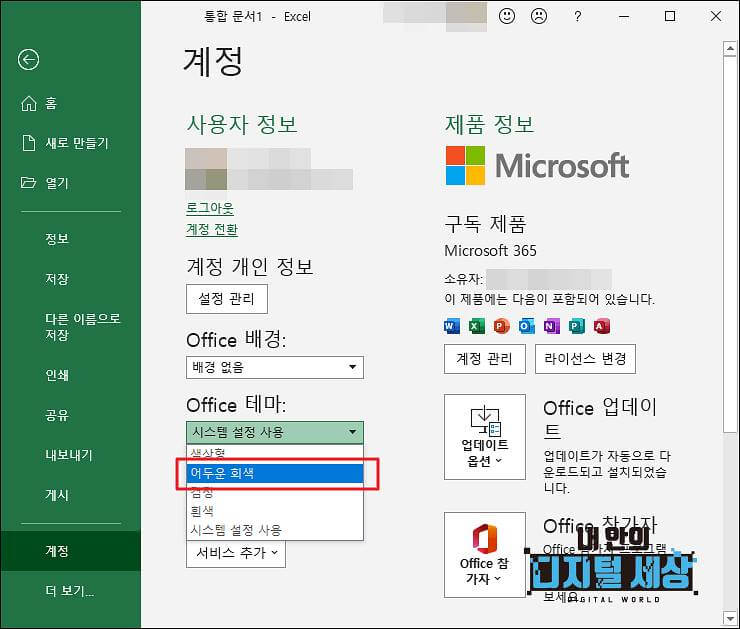Minimize the Excel window
740x629 pixels.
(624, 17)
